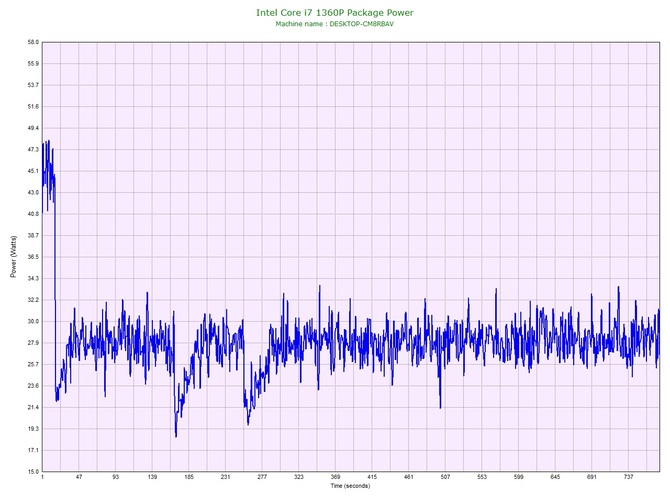Choose the 737 seconds tick on the time axis
This screenshot has width=670, height=503.
pyautogui.click(x=628, y=478)
